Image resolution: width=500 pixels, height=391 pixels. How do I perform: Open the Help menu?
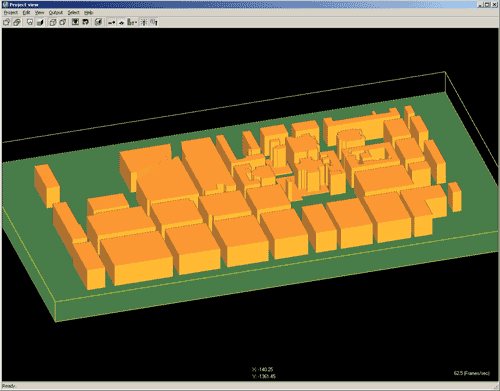tap(88, 12)
